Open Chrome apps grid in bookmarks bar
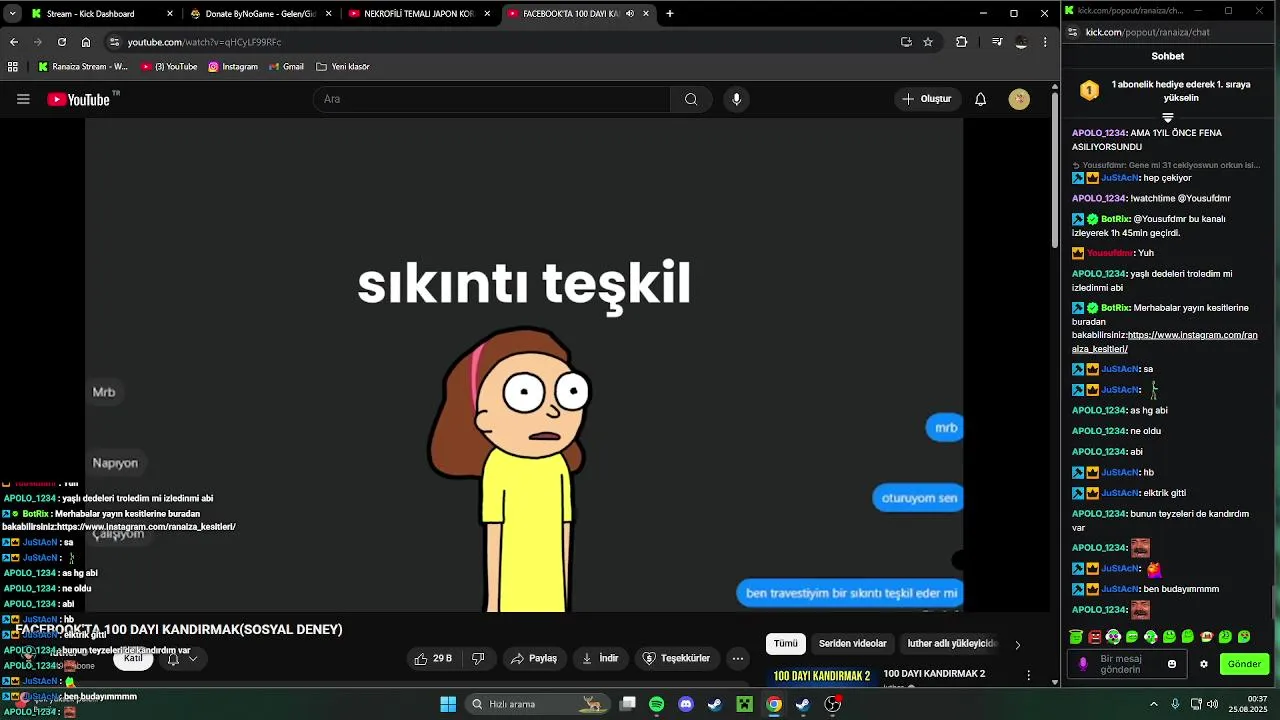The width and height of the screenshot is (1280, 720). point(13,67)
